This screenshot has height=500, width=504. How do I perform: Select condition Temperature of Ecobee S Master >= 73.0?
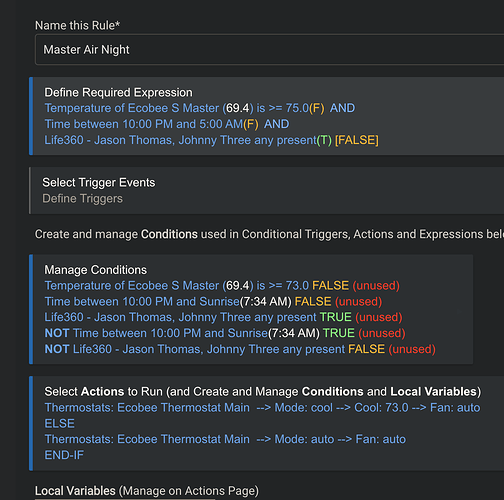[x=222, y=286]
